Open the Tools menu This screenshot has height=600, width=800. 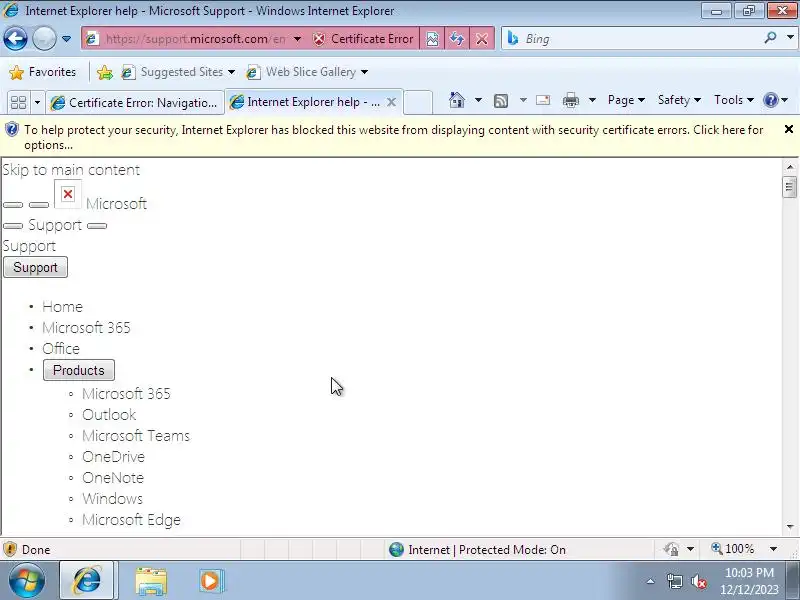(x=734, y=100)
